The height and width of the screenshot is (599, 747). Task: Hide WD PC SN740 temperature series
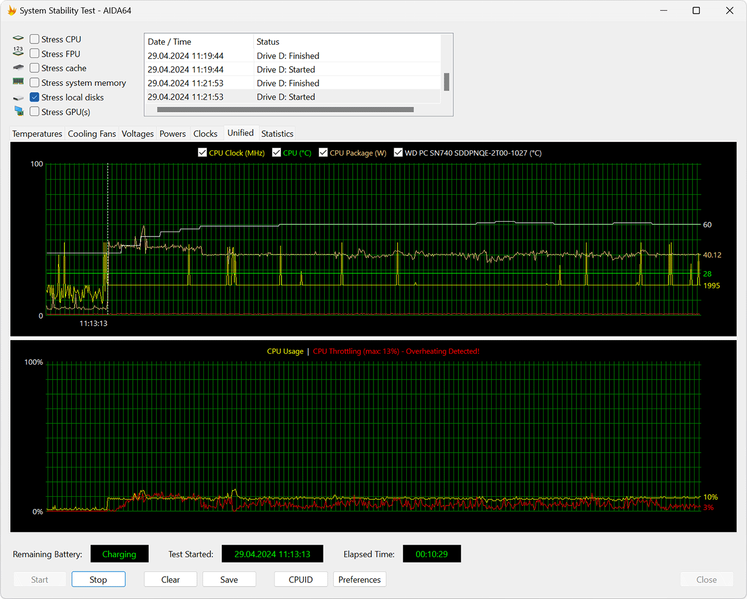point(399,153)
